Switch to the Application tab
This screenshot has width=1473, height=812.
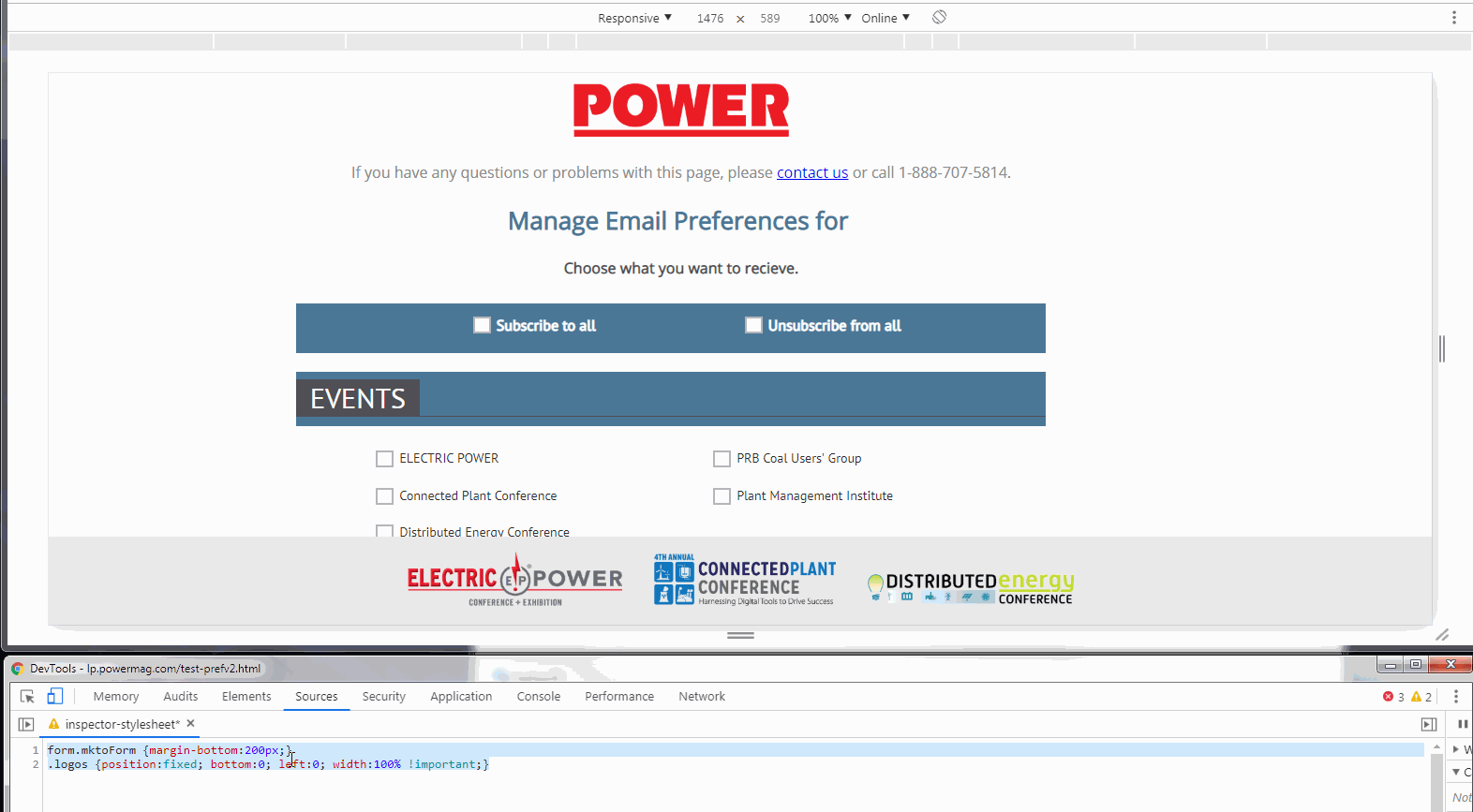[x=461, y=696]
